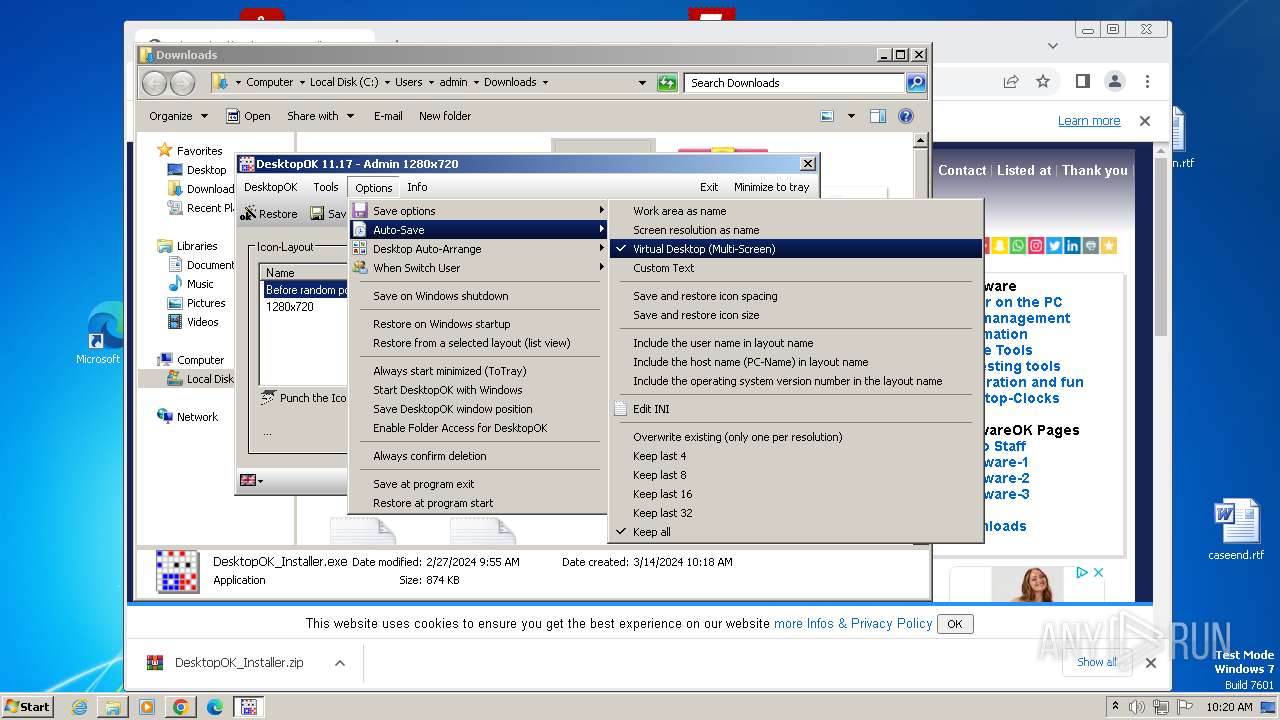
Task: Open the language flag selector in DesktopOK
Action: [251, 481]
